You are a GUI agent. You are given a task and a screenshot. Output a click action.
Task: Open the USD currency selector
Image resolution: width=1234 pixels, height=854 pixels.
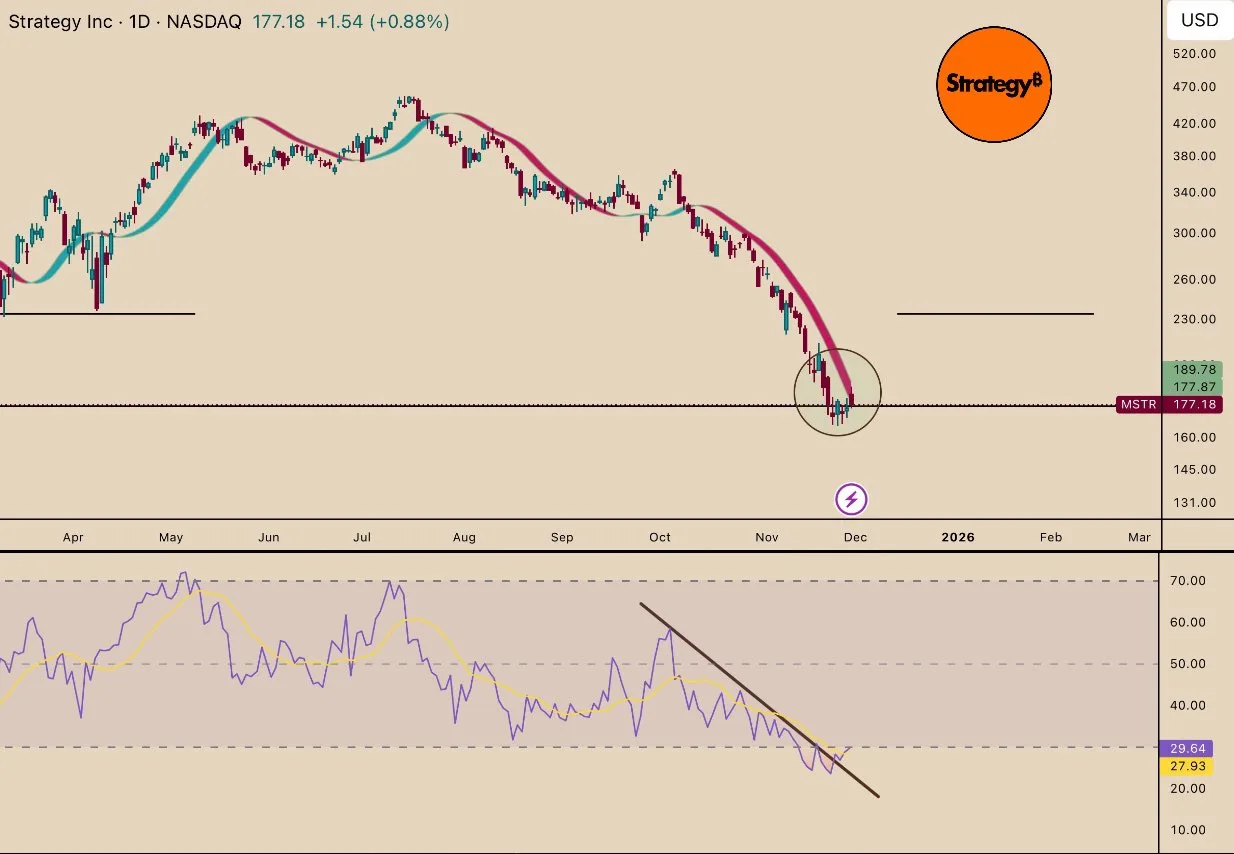[x=1199, y=20]
